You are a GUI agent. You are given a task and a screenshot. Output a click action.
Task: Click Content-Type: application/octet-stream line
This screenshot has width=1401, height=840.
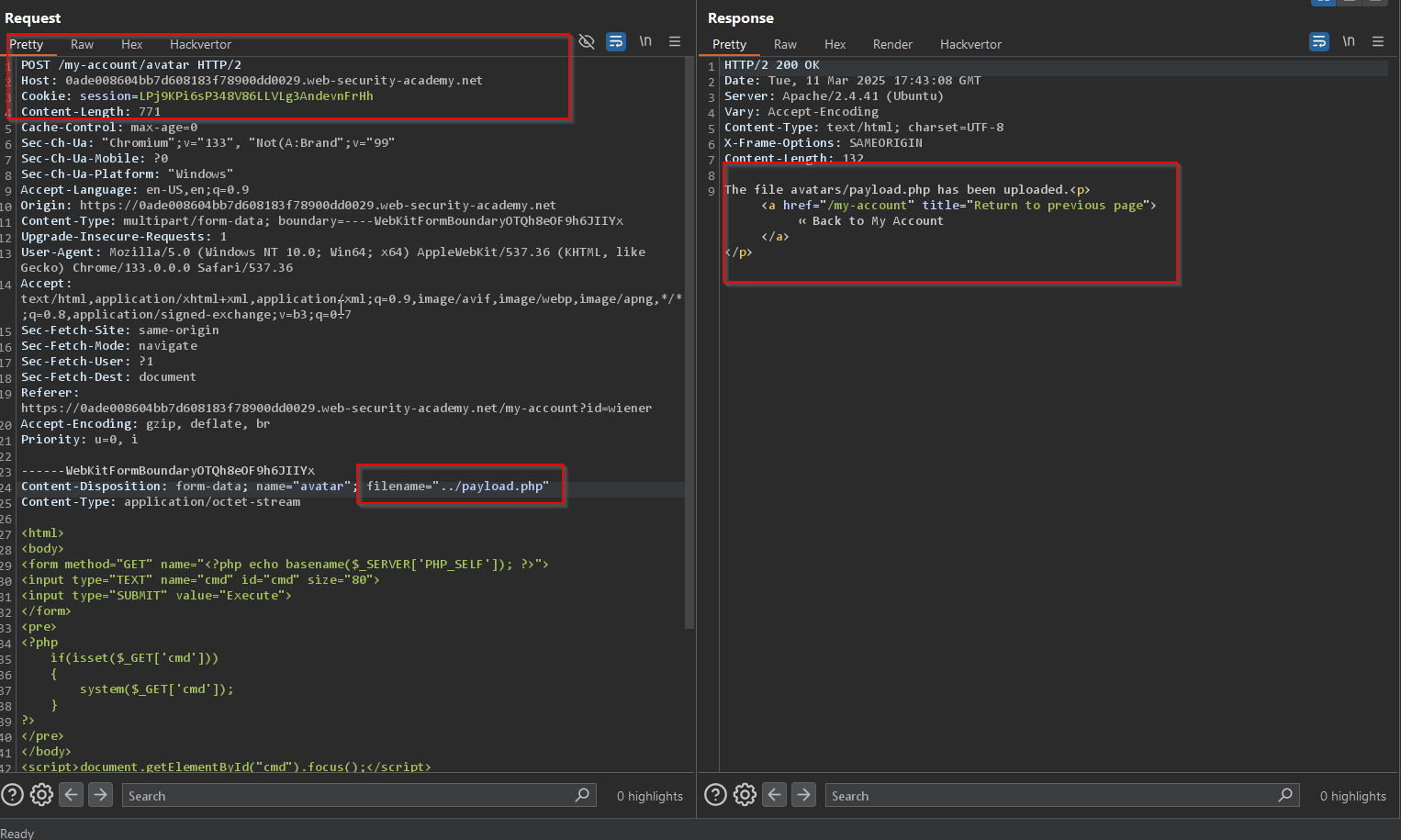[x=161, y=502]
